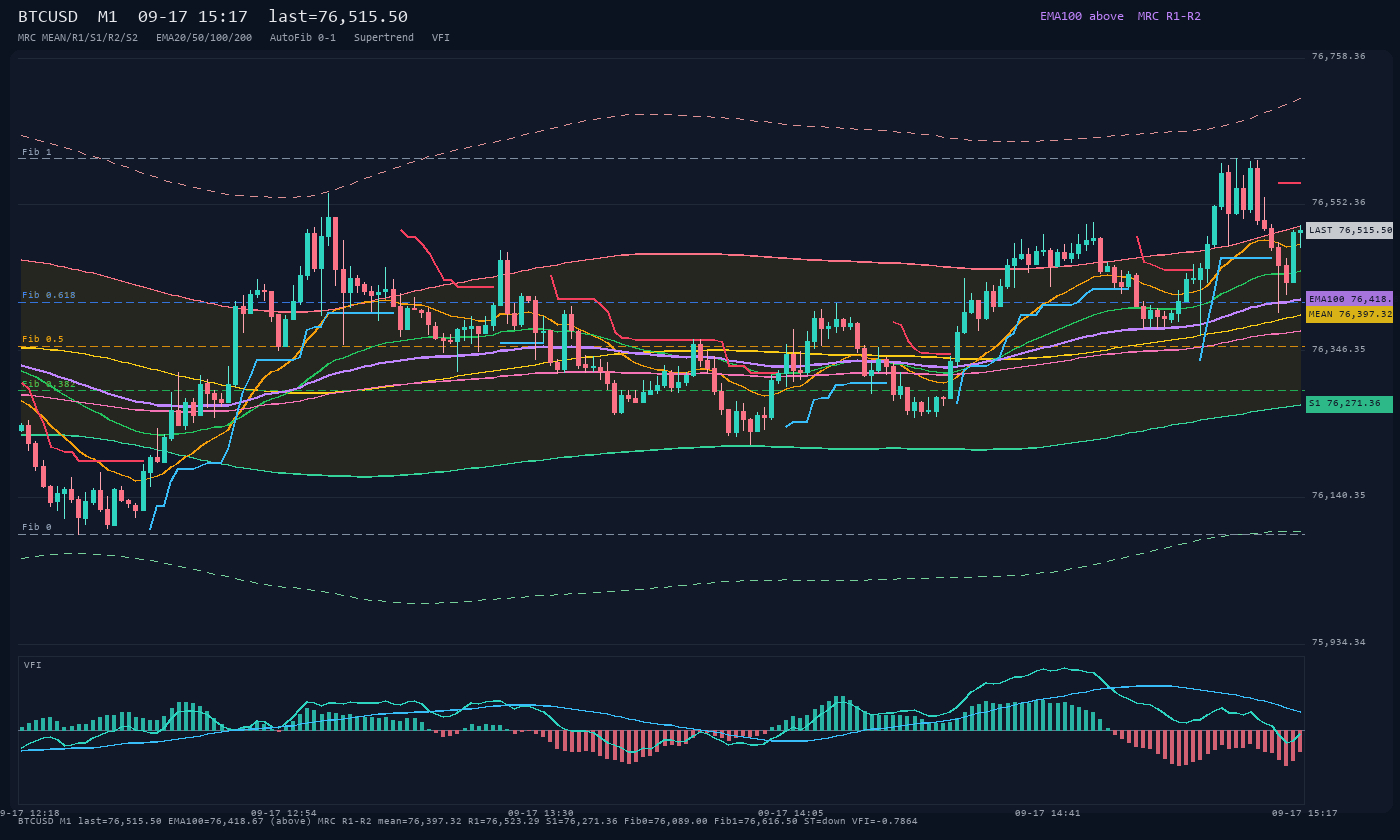Click the LAST 76,515.50 price tag
Image resolution: width=1400 pixels, height=840 pixels.
[x=1349, y=230]
